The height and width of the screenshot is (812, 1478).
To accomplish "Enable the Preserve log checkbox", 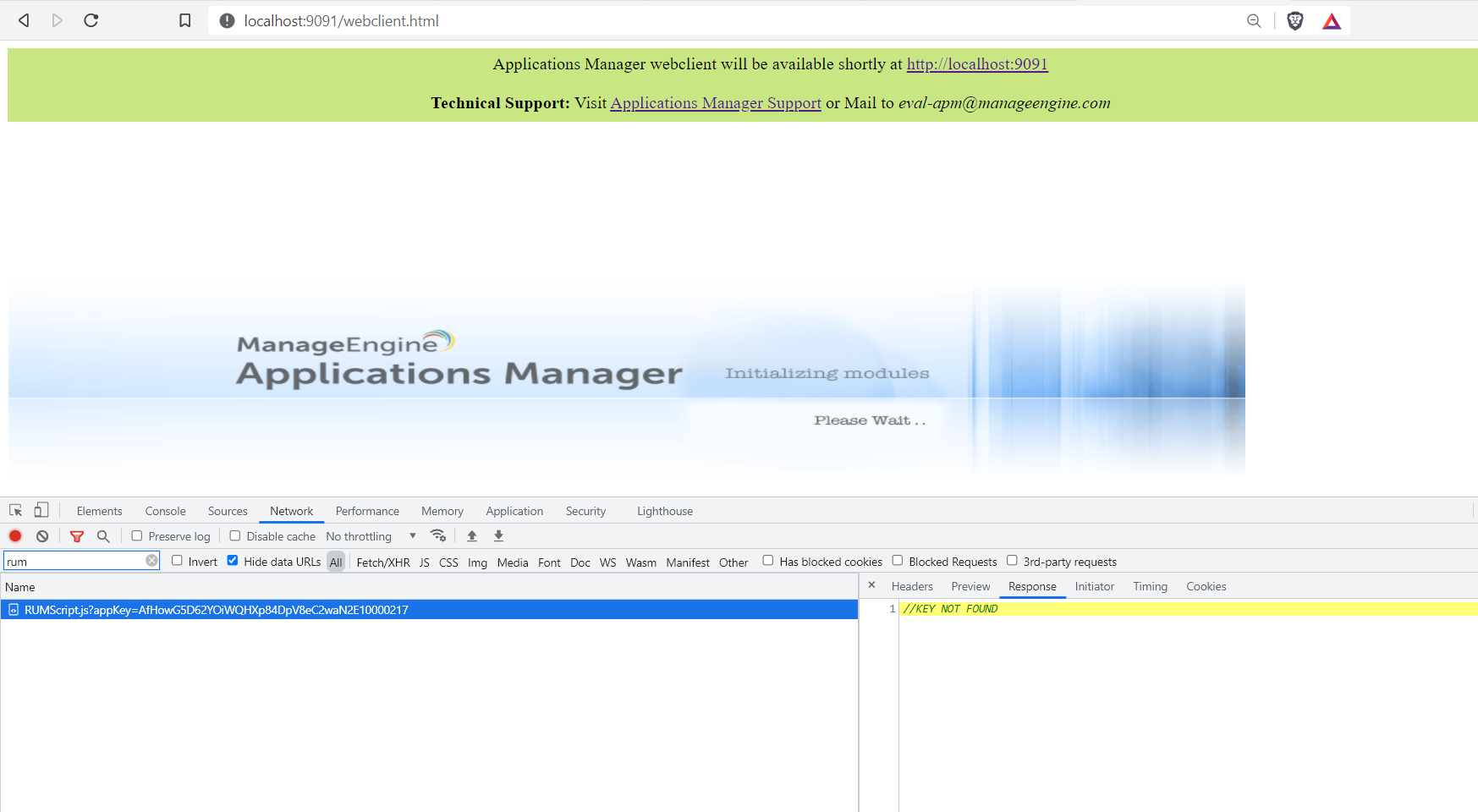I will coord(137,536).
